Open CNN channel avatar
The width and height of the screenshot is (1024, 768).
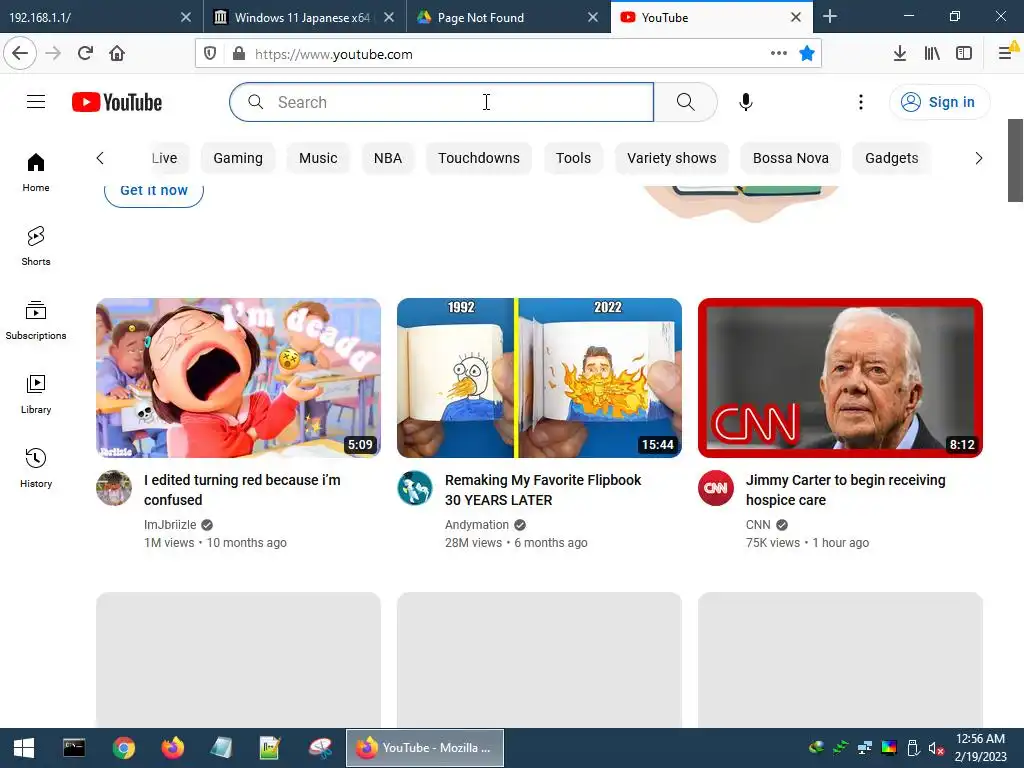coord(716,488)
